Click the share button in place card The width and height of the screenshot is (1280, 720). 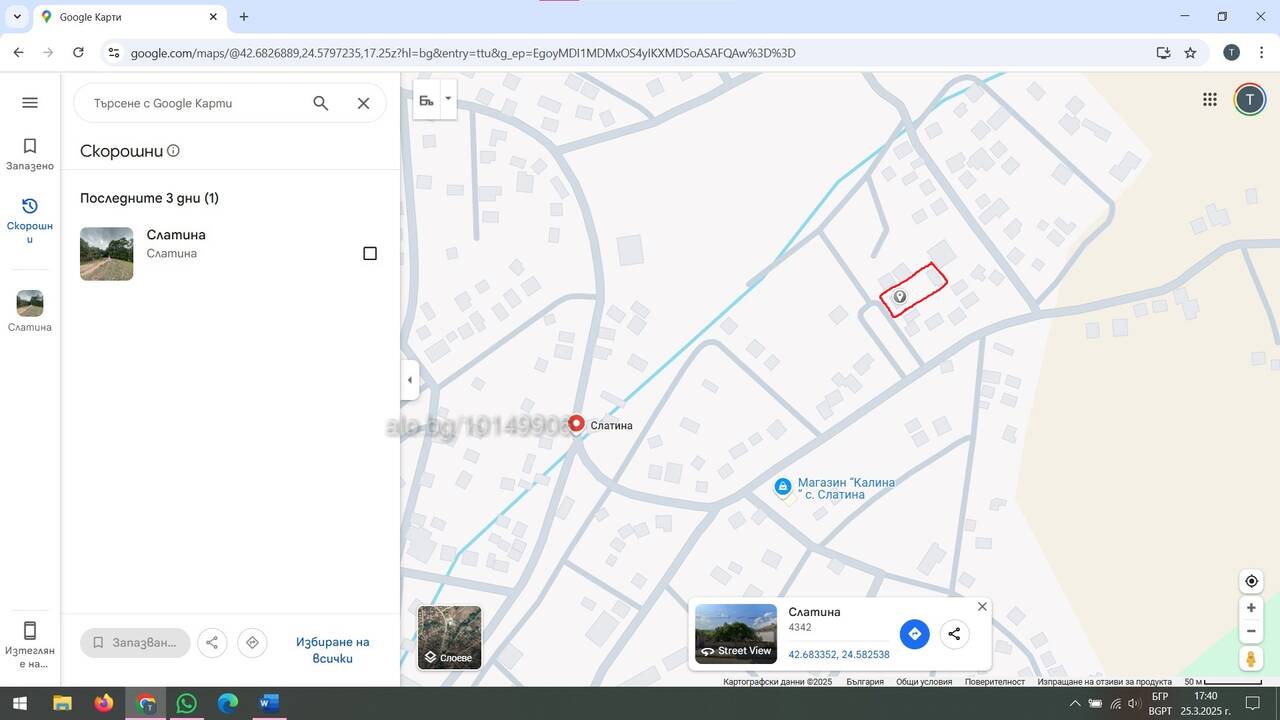pos(954,634)
